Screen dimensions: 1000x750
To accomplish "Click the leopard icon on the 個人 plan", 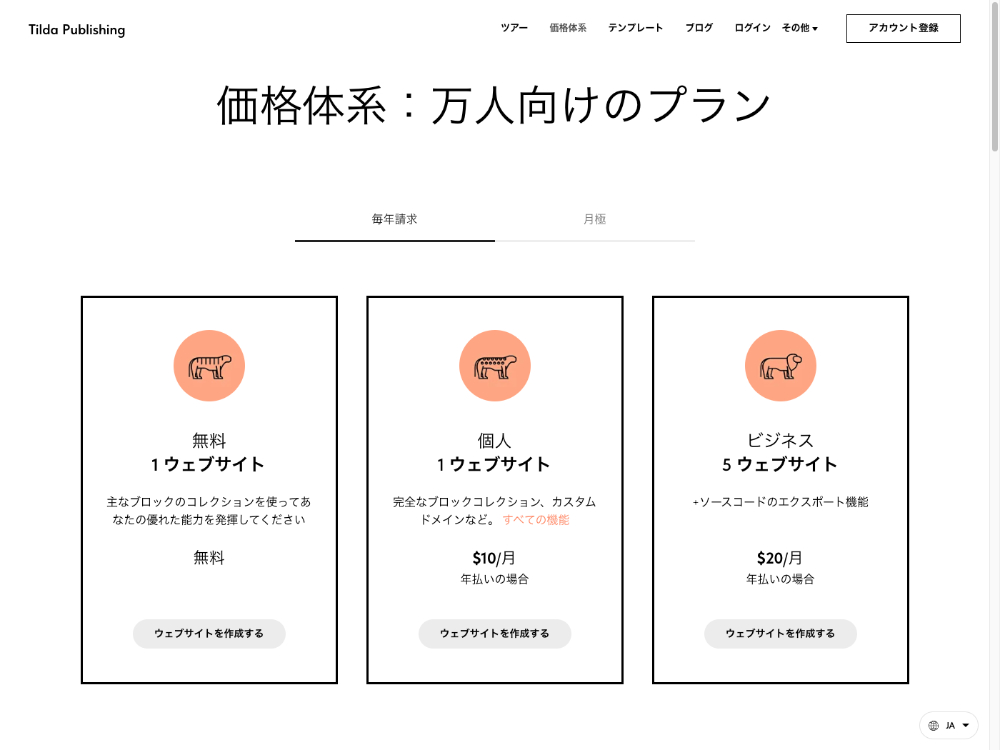I will click(x=495, y=366).
